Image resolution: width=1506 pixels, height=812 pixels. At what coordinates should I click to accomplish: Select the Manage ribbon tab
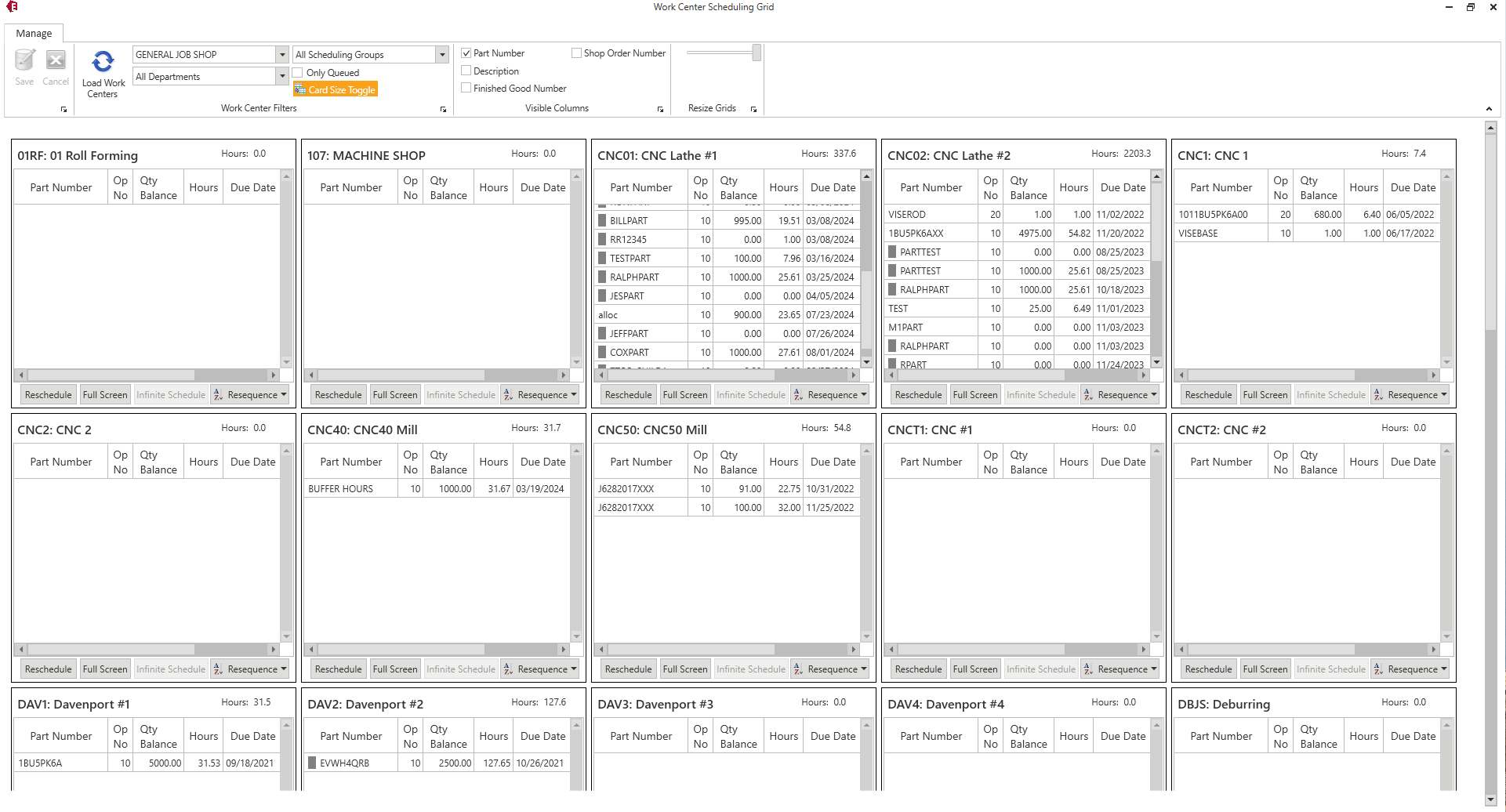34,33
